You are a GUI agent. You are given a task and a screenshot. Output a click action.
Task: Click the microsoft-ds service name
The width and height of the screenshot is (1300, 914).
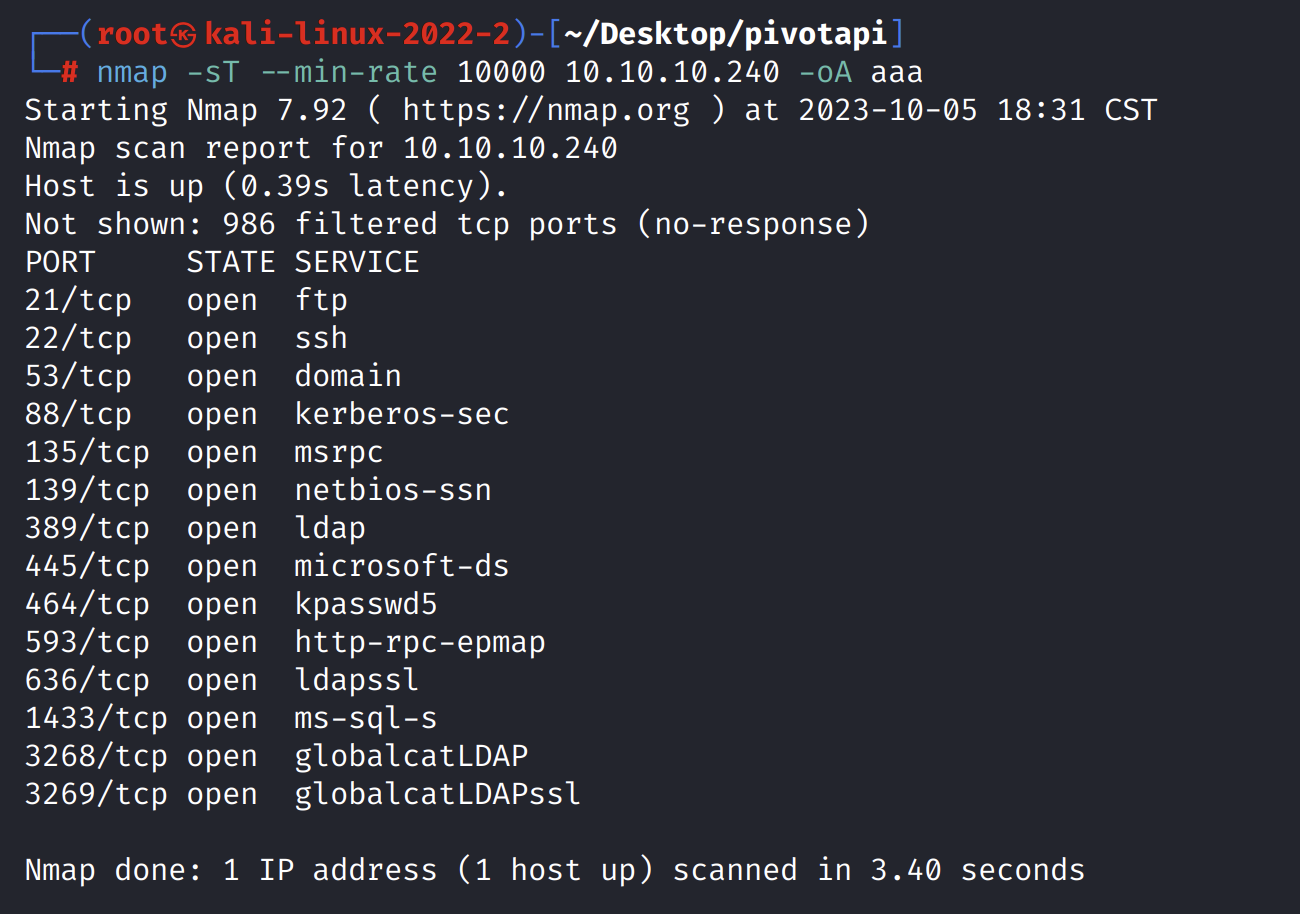(402, 566)
